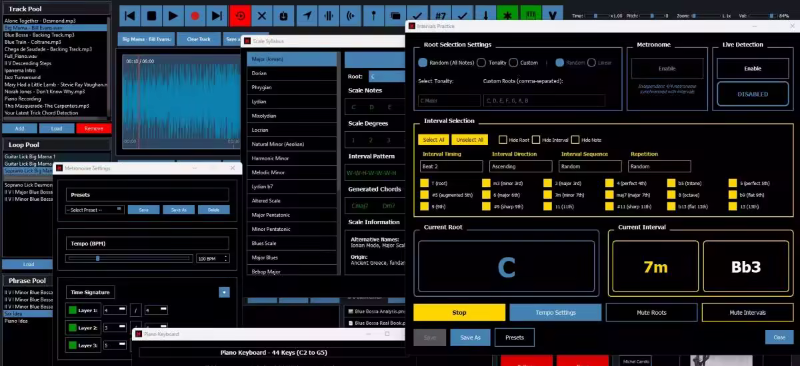The width and height of the screenshot is (800, 366).
Task: Toggle the green Layer 1 indicator in Metronome Settings
Action: tap(72, 310)
